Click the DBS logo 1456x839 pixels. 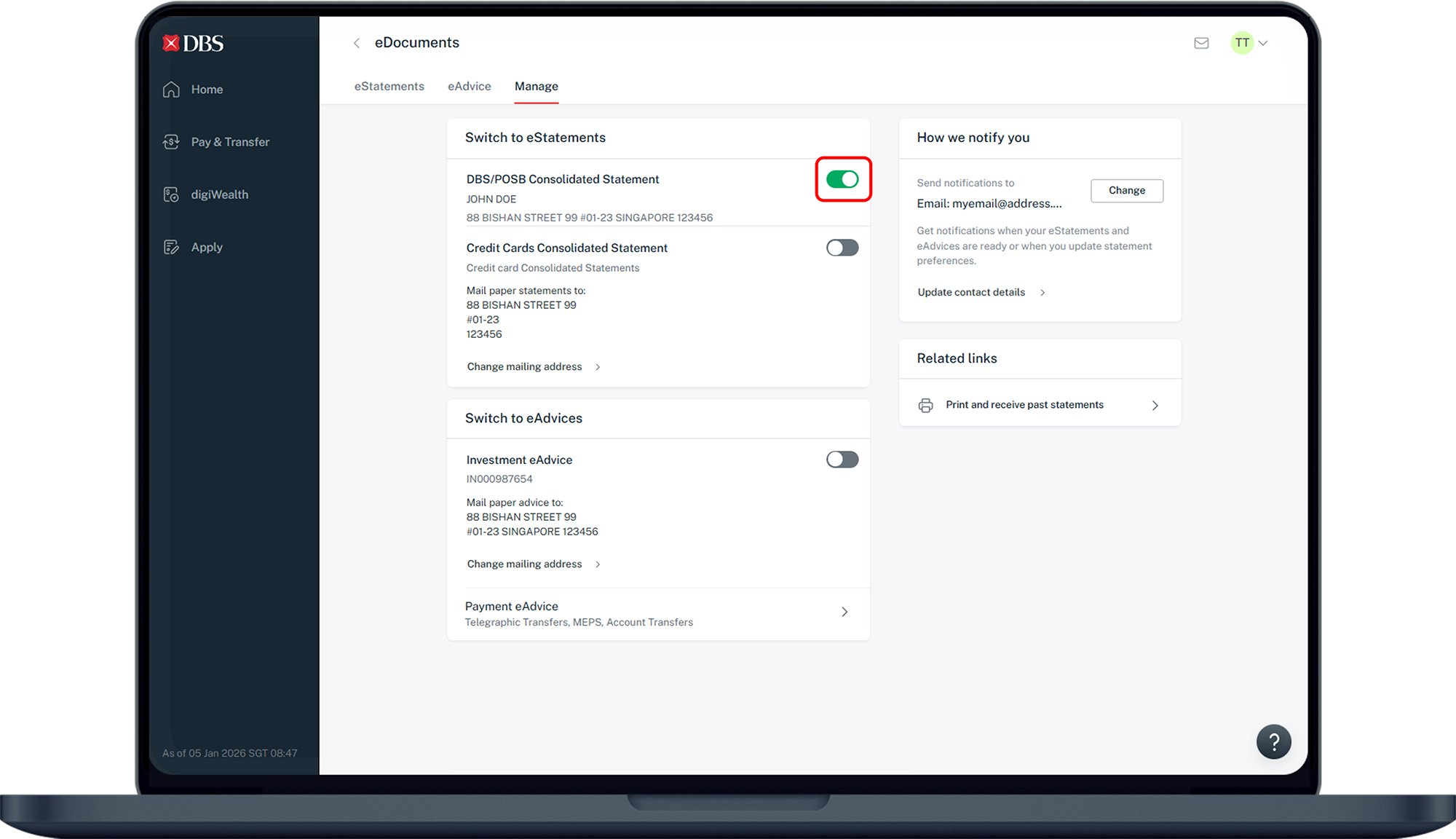(193, 44)
